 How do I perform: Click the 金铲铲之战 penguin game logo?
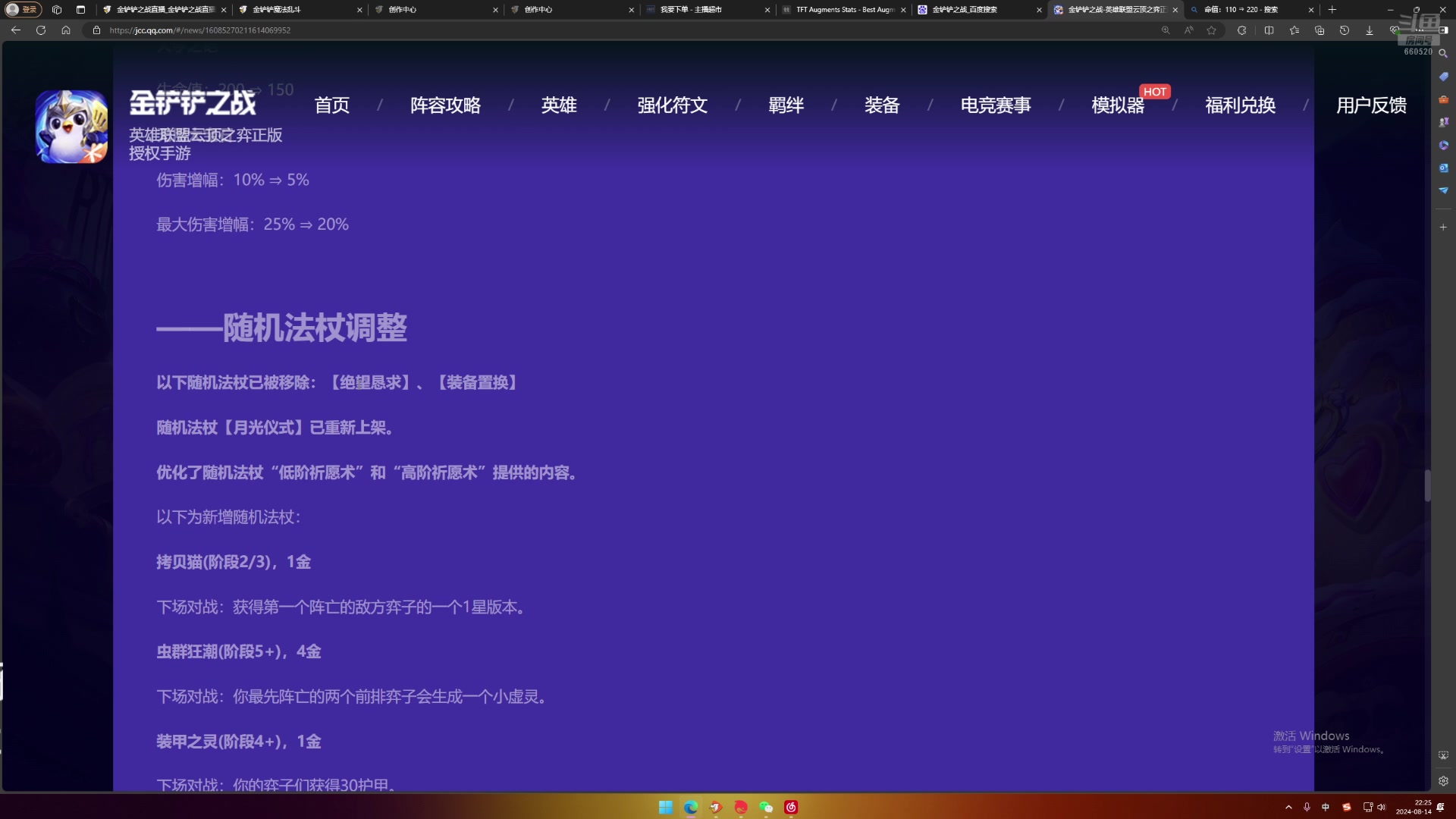point(70,127)
